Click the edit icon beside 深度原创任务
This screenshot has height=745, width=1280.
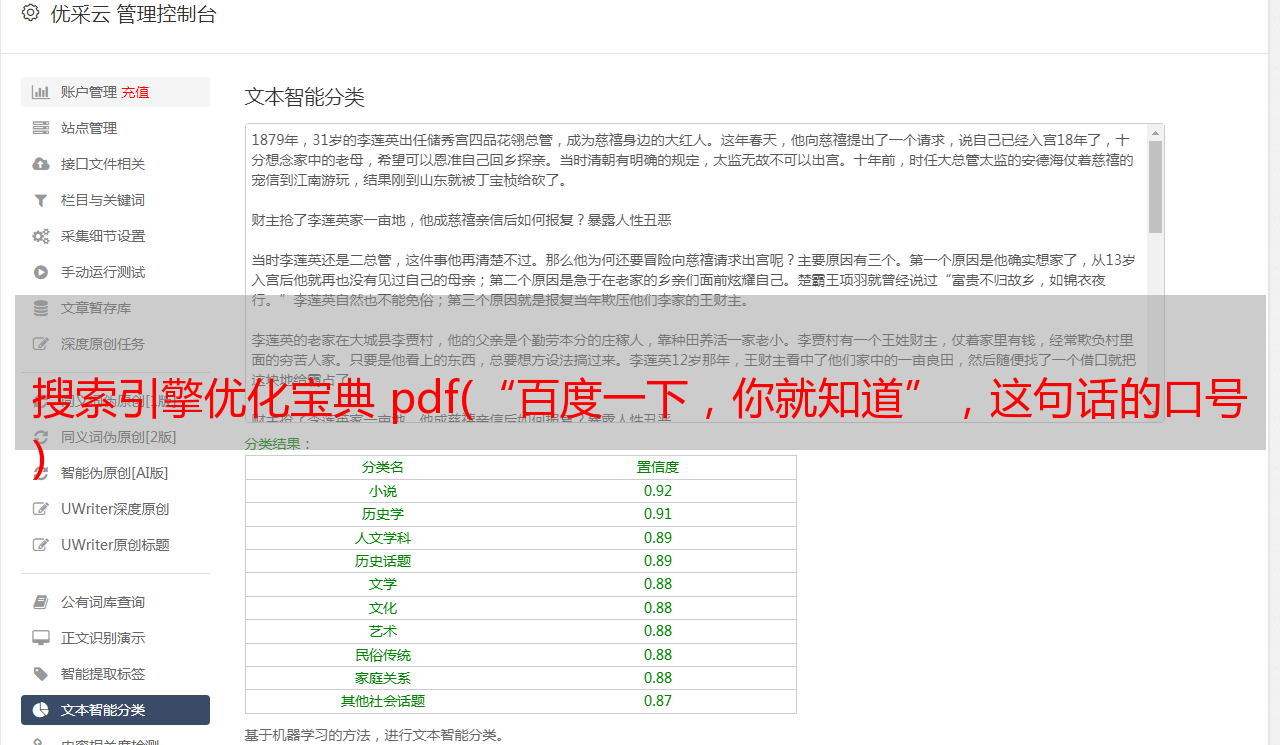[x=41, y=344]
